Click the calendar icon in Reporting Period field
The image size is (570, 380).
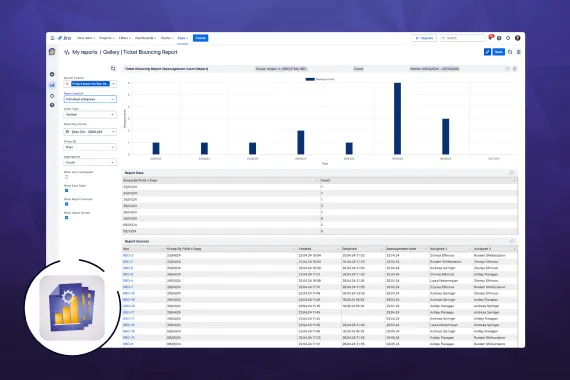tap(67, 132)
